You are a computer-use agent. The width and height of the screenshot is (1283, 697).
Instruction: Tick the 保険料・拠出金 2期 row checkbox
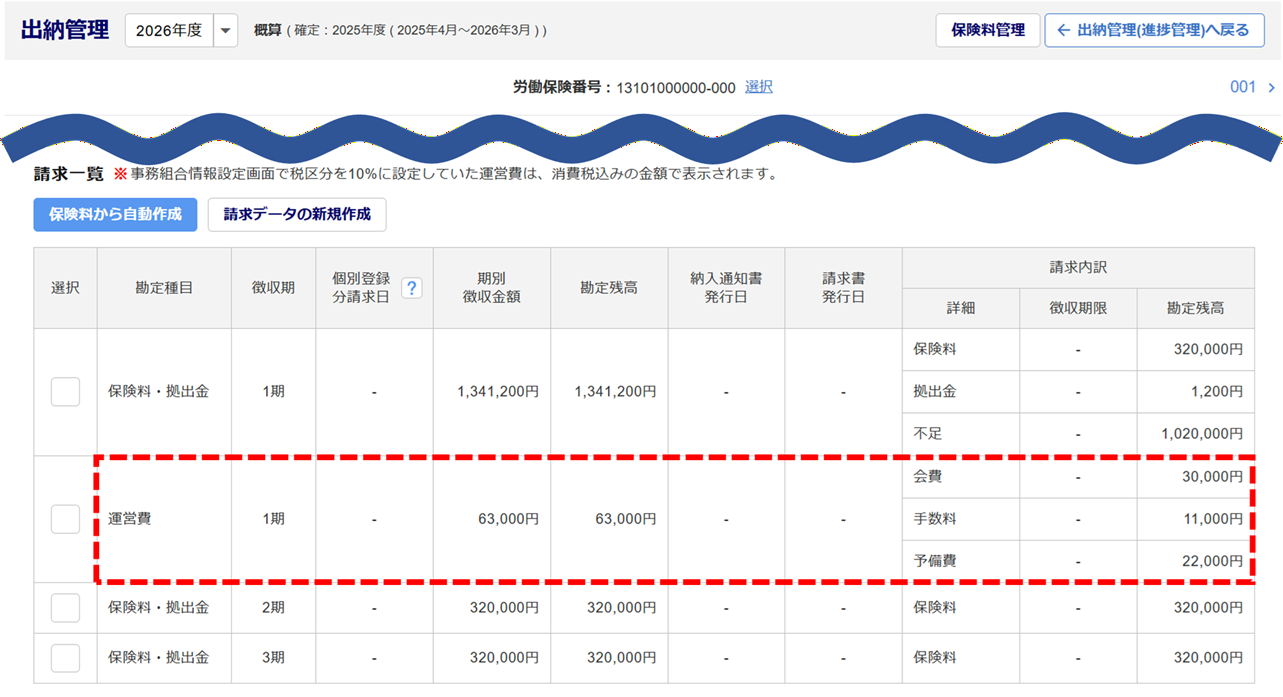[65, 607]
